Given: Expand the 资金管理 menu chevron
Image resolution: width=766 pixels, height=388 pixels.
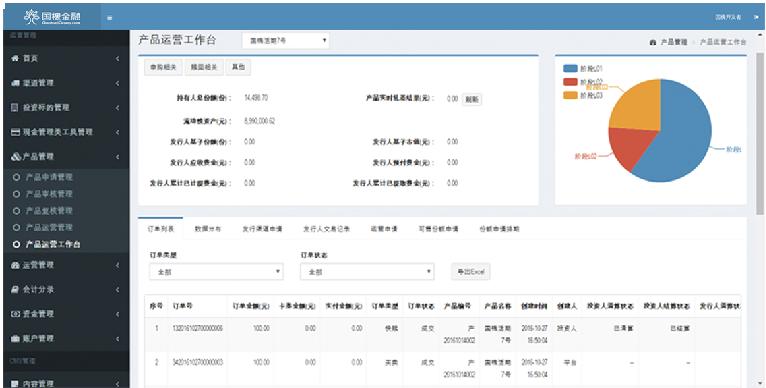Looking at the screenshot, I should [118, 314].
